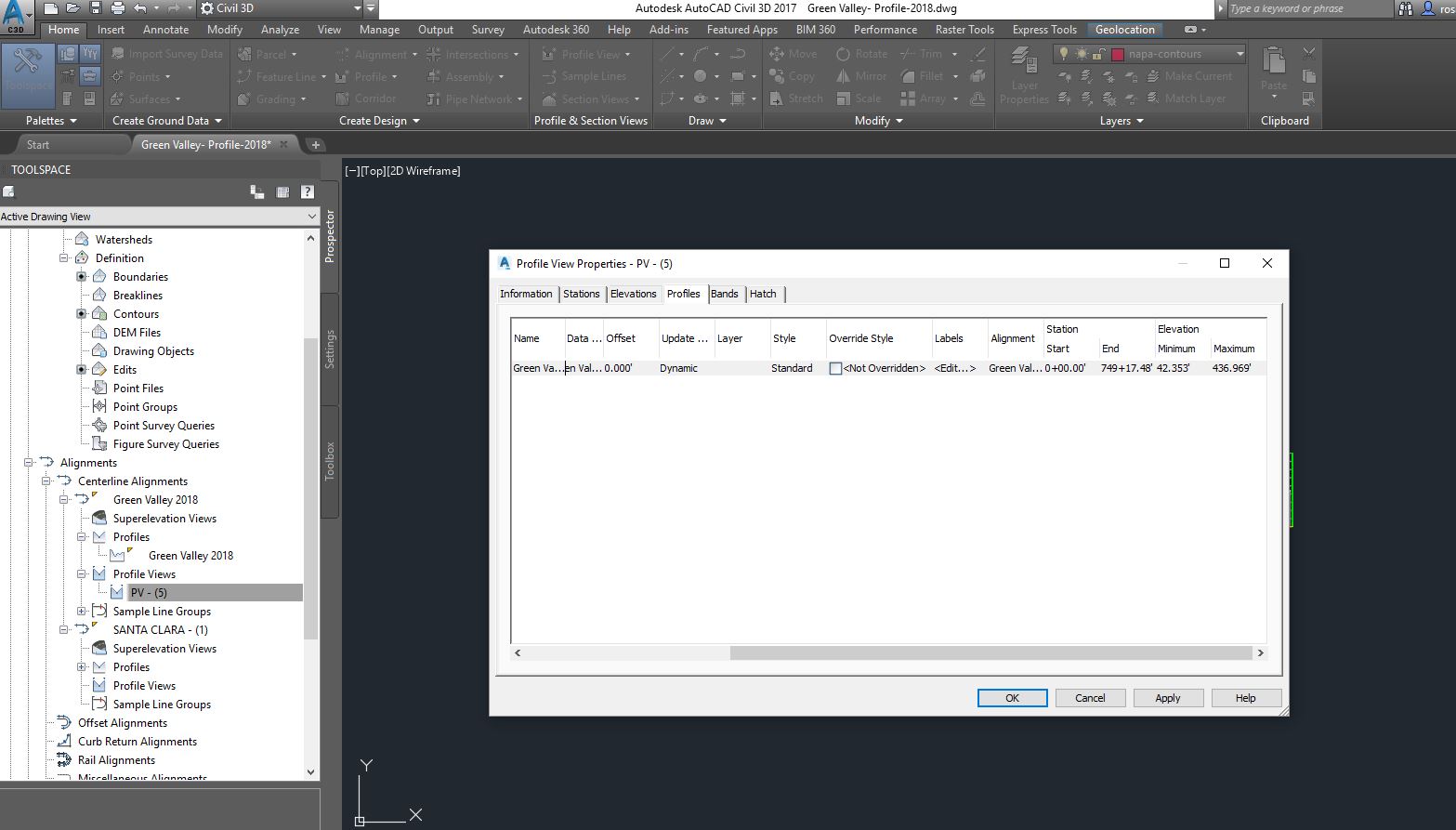This screenshot has height=830, width=1456.
Task: Toggle the Override Style checkbox for Green Valley profile
Action: pyautogui.click(x=833, y=368)
